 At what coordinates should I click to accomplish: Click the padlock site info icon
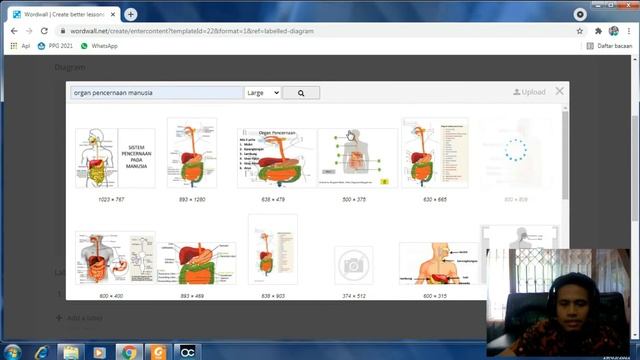pos(62,31)
